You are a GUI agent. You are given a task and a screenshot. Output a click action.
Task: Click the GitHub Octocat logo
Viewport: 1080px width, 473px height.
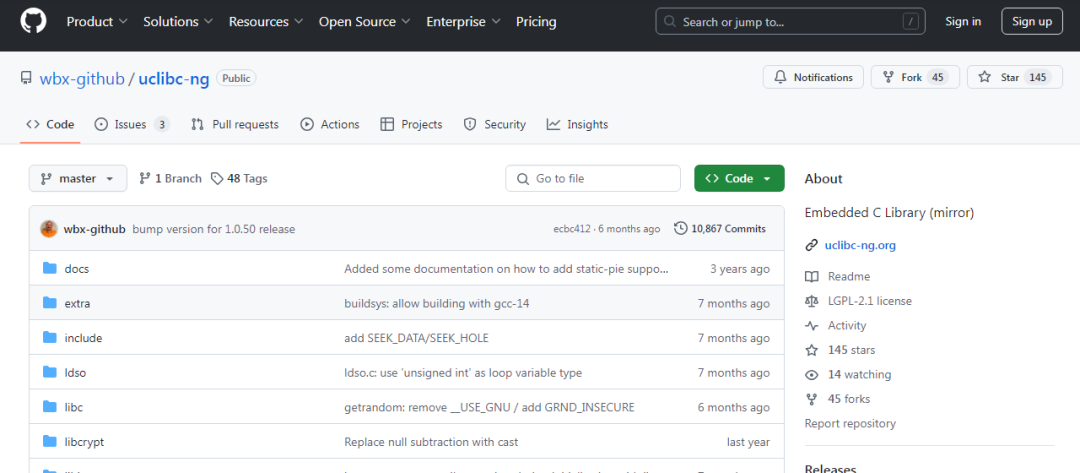click(33, 21)
